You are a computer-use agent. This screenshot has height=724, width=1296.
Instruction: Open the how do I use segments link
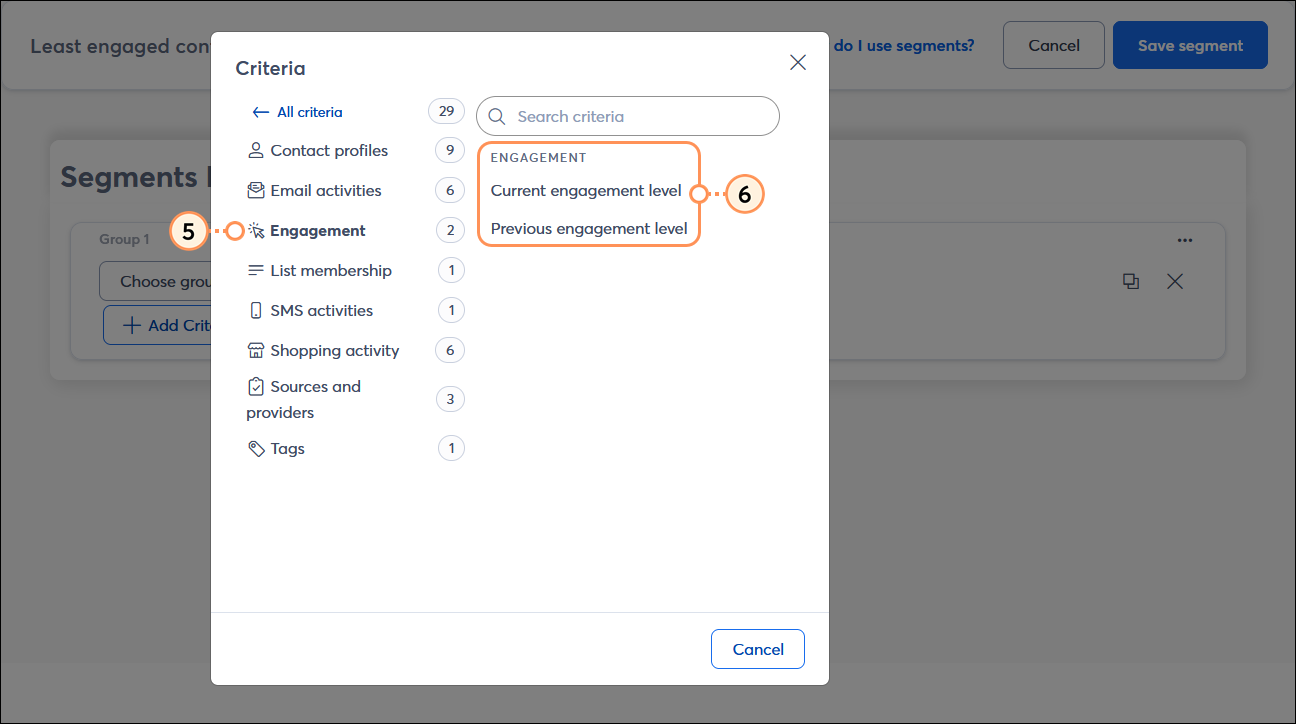[x=902, y=45]
